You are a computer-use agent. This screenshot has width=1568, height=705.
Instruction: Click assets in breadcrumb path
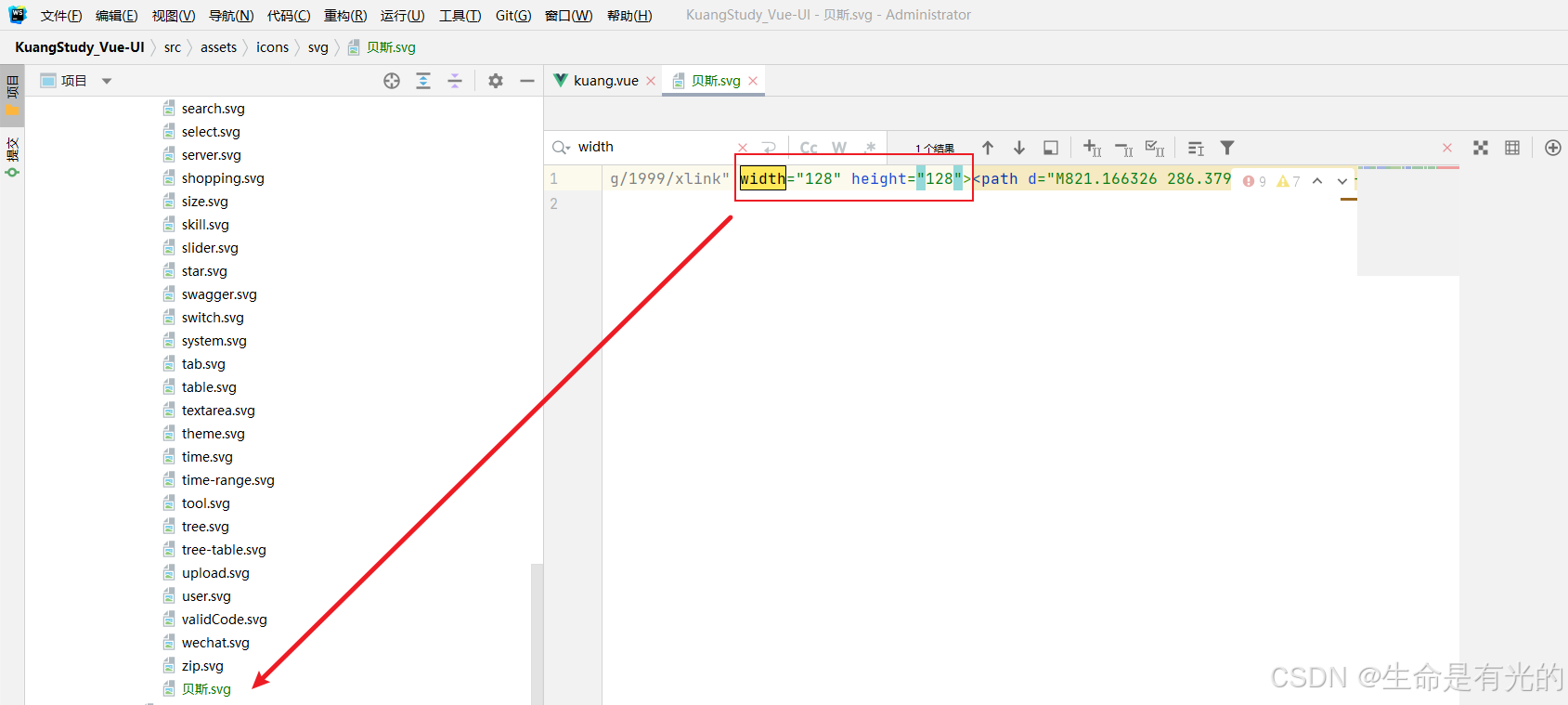point(218,47)
